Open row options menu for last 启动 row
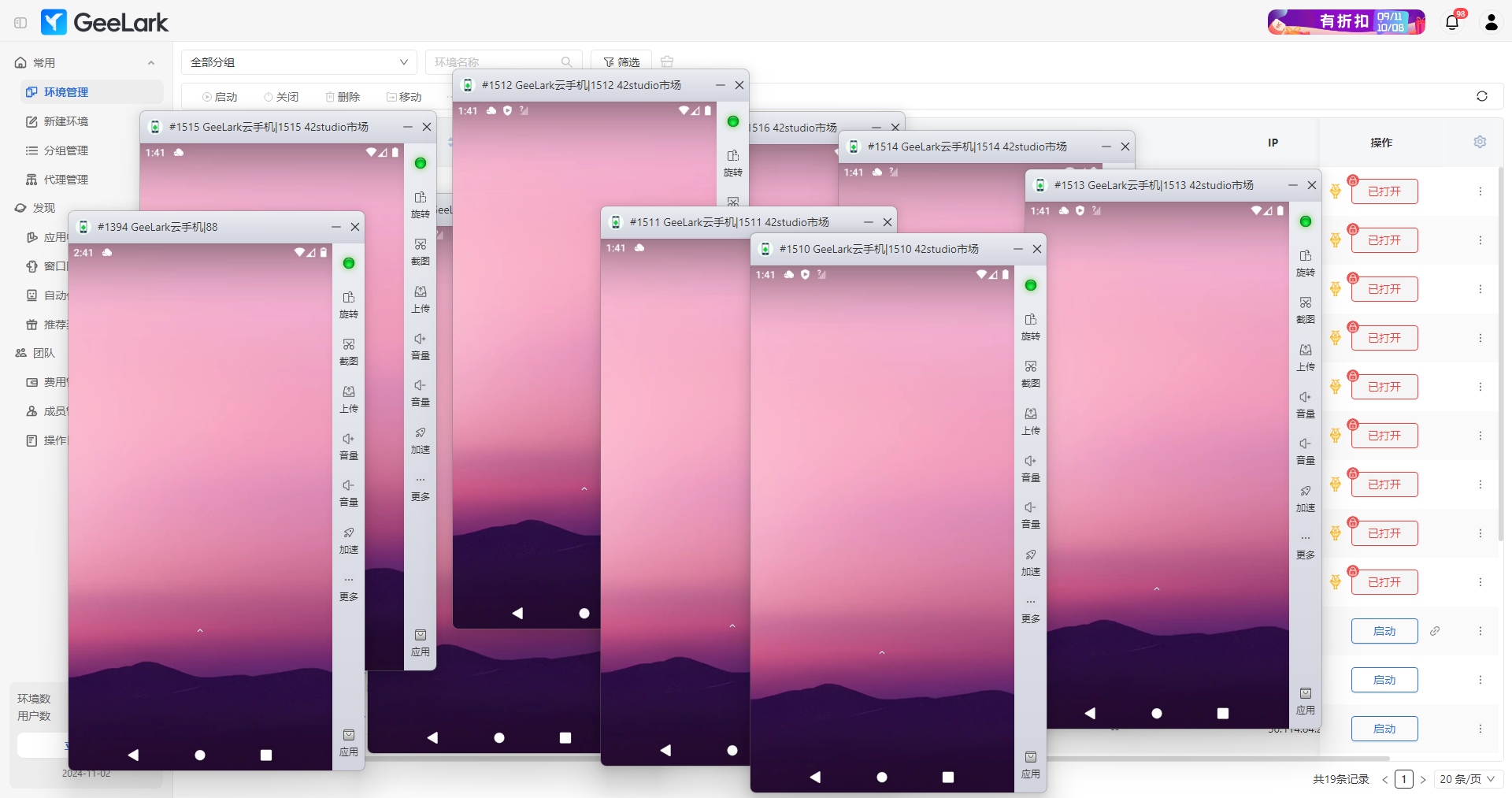Image resolution: width=1512 pixels, height=798 pixels. pyautogui.click(x=1480, y=729)
